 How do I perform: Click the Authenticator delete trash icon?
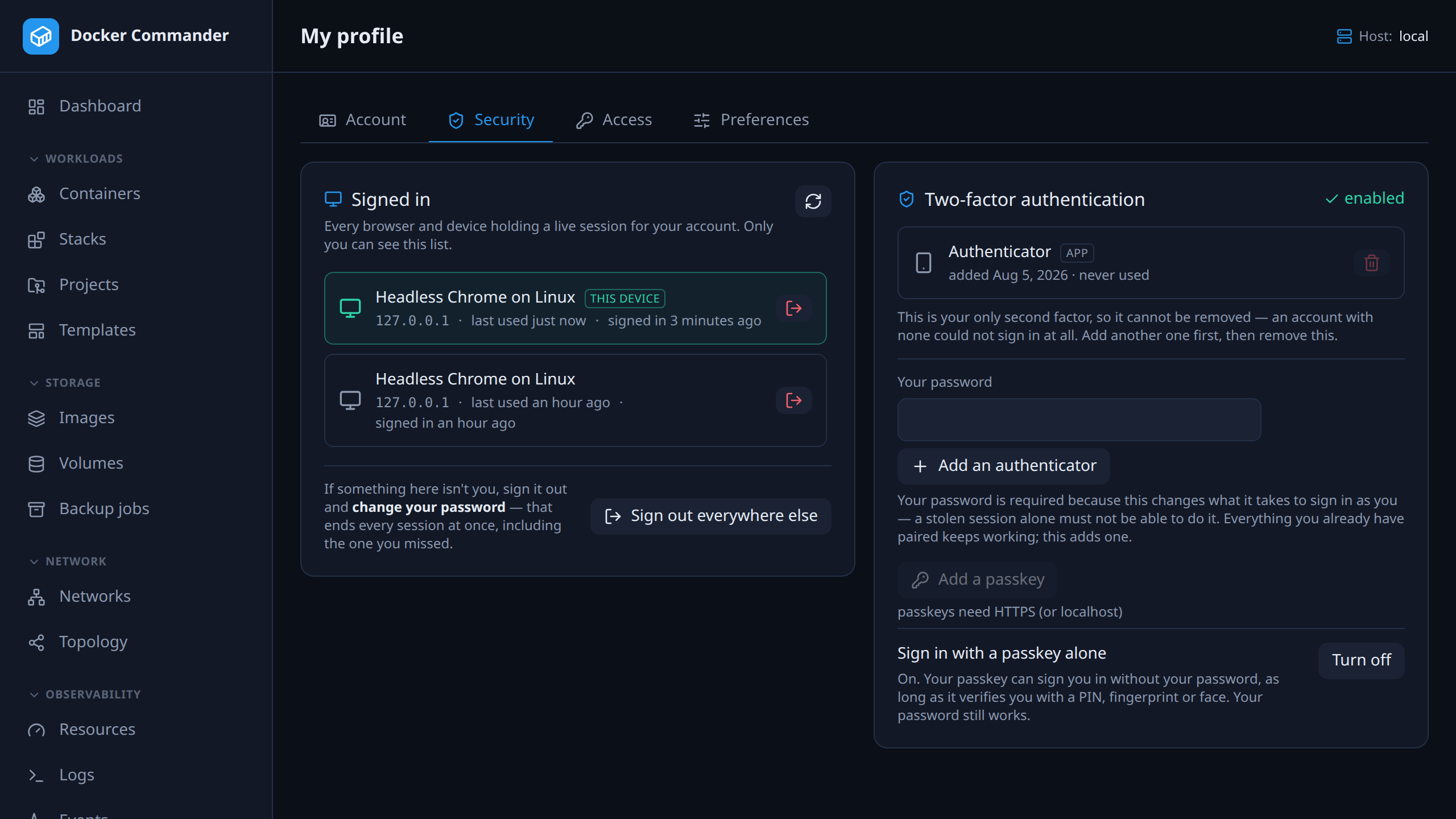[x=1371, y=263]
